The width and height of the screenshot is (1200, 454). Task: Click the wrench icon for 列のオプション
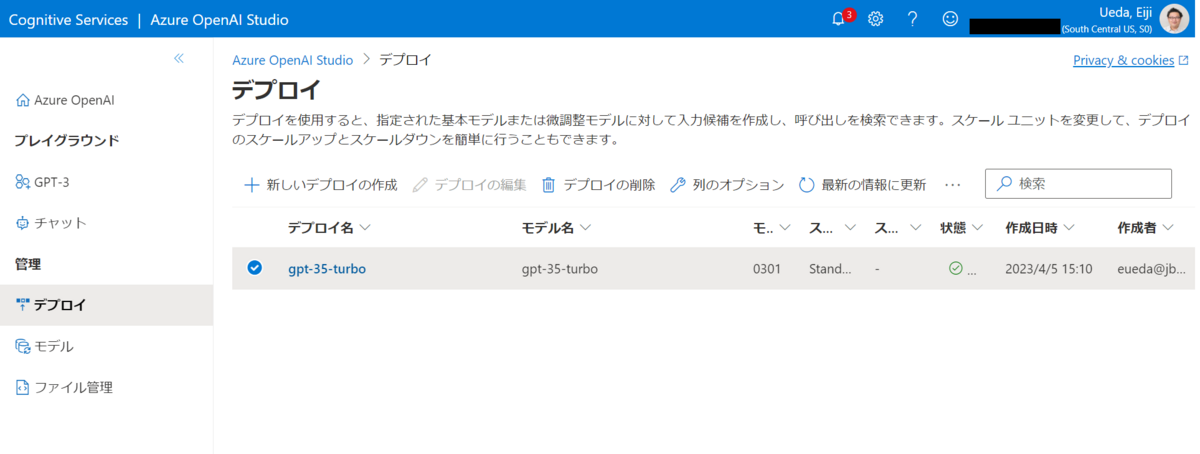(677, 185)
